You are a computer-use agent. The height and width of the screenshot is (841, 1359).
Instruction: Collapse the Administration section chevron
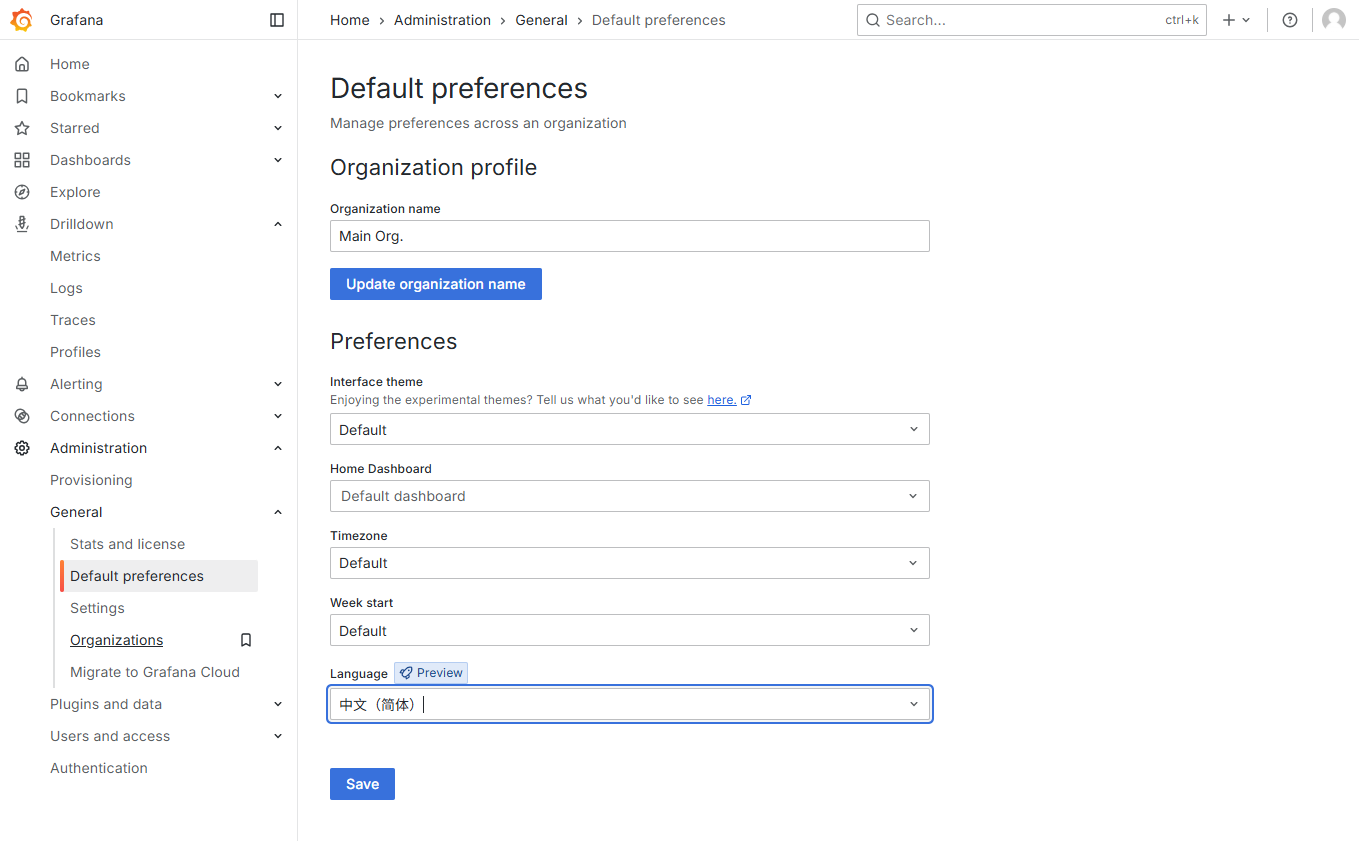(278, 448)
